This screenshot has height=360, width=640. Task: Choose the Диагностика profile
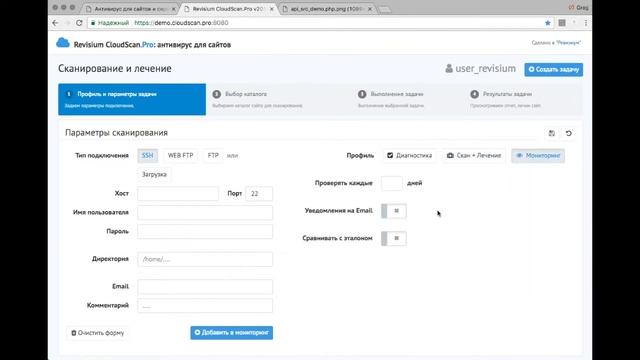409,156
